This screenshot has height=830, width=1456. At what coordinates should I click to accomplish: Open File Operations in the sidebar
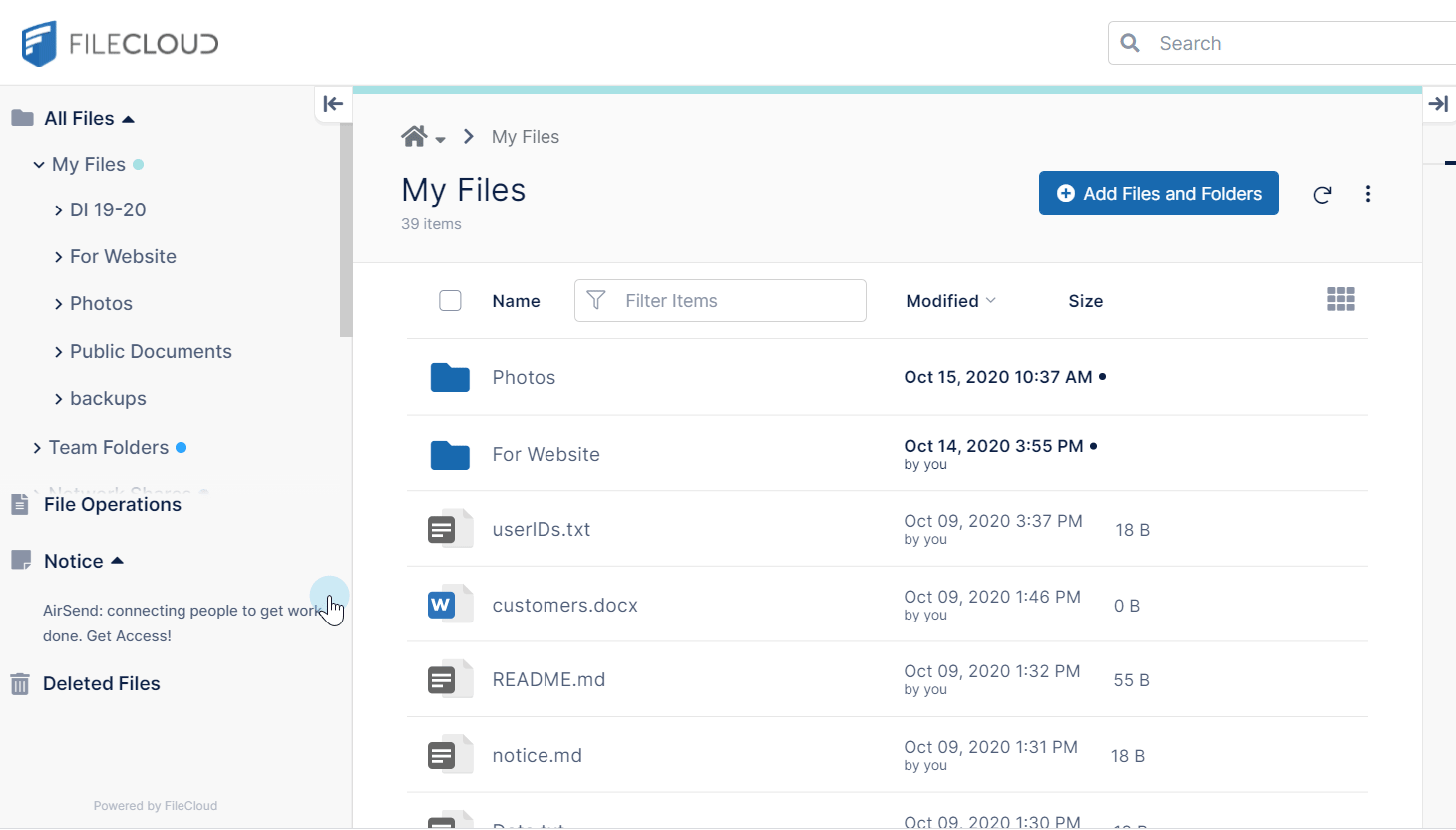point(112,505)
